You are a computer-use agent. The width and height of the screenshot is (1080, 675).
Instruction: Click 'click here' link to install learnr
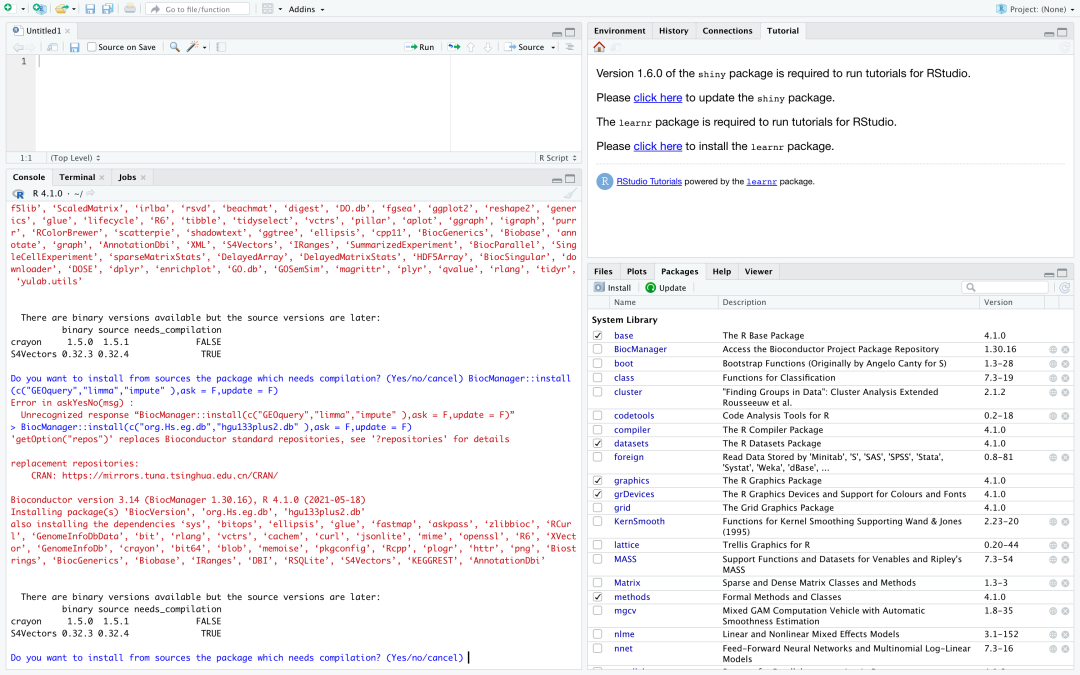(x=658, y=146)
